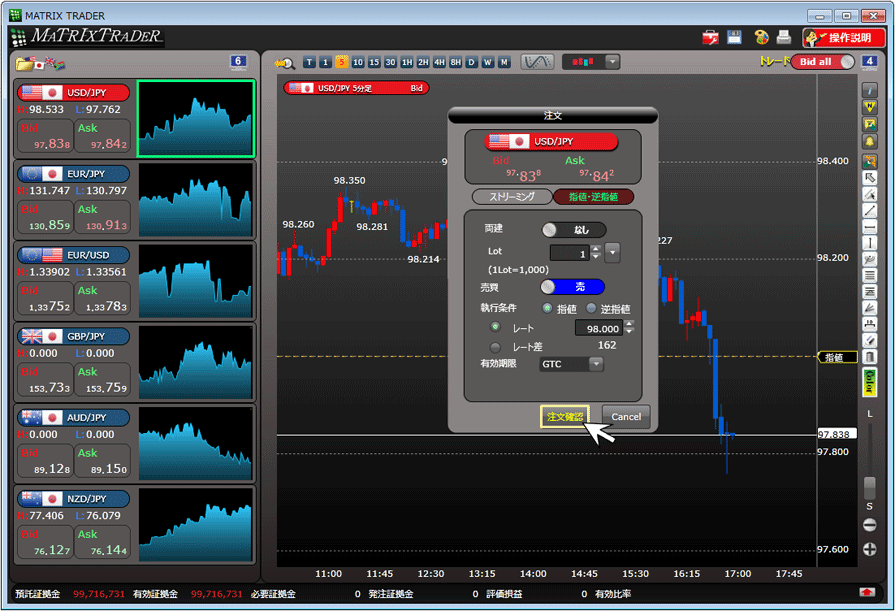Click the 指値 order line marker on chart
The width and height of the screenshot is (895, 611).
[x=837, y=357]
